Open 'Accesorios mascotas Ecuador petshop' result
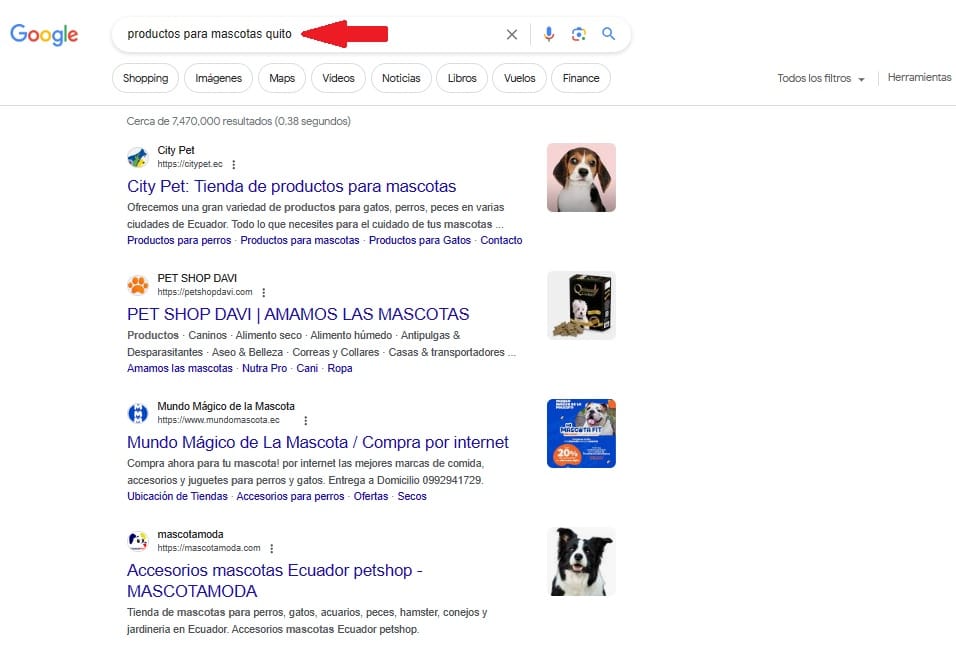The height and width of the screenshot is (653, 956). click(274, 580)
